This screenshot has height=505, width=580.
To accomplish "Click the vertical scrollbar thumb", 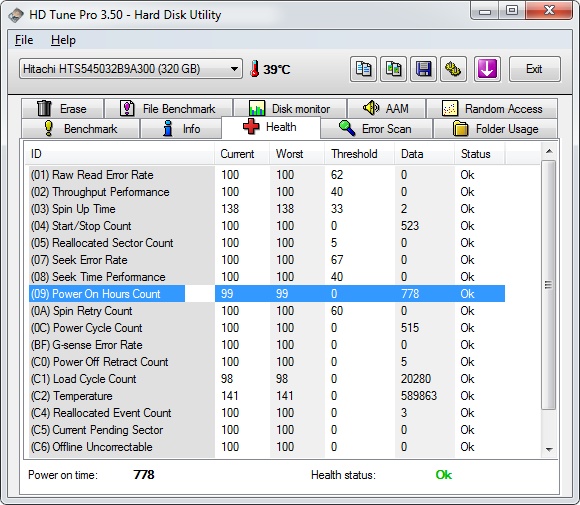I will pyautogui.click(x=549, y=285).
